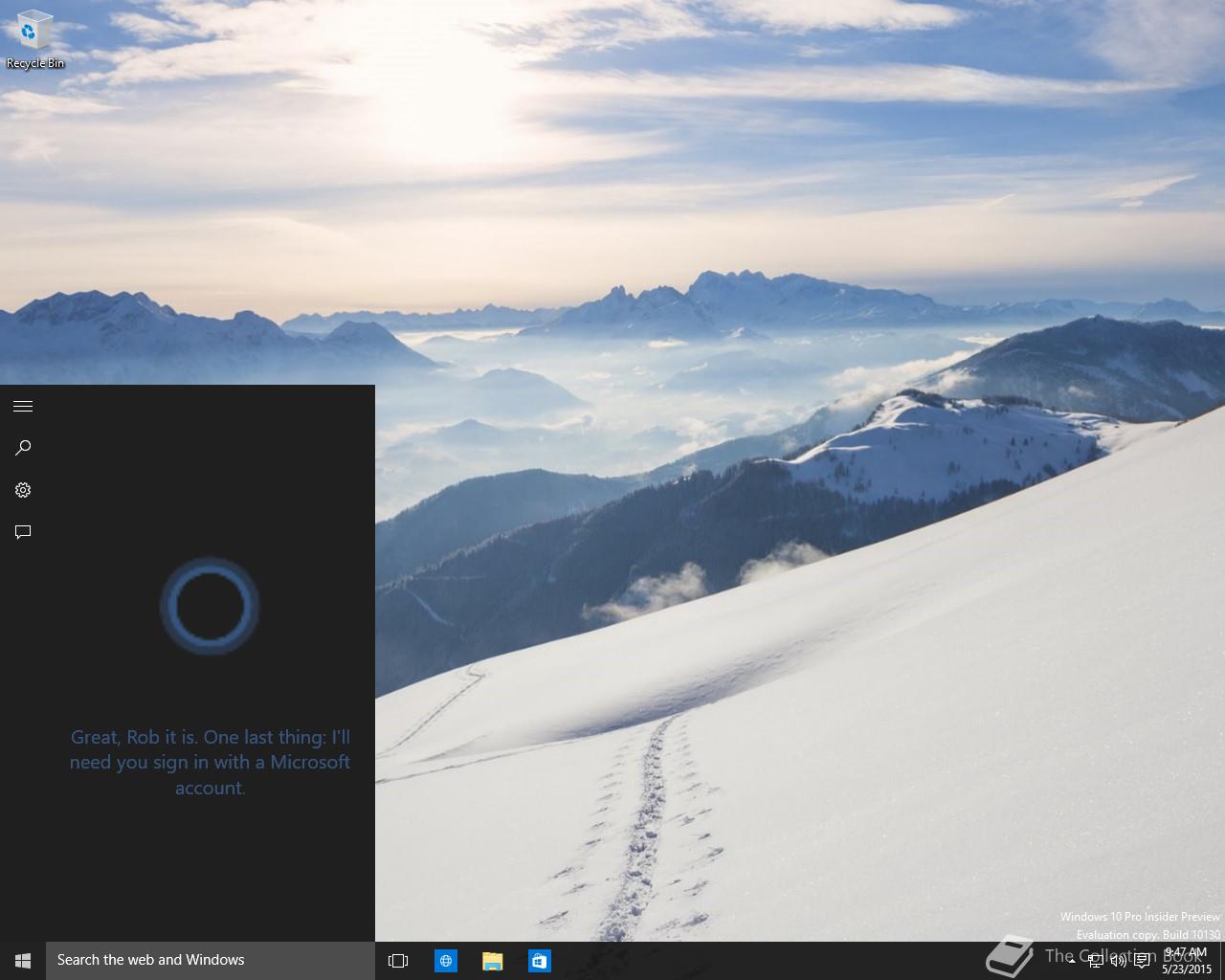
Task: Open the volume speaker tray icon
Action: tap(1118, 961)
